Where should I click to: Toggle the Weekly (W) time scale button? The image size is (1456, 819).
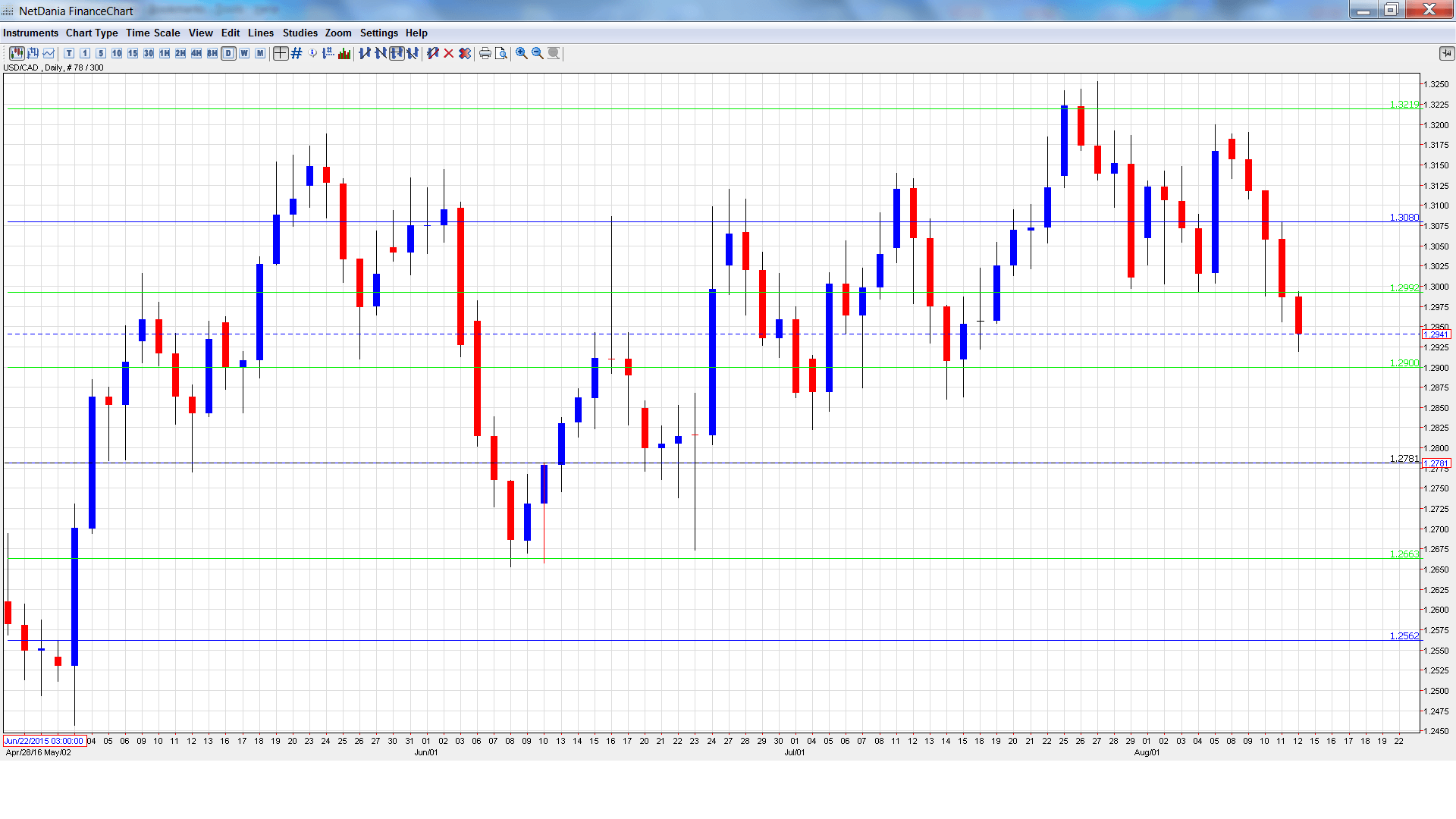[x=244, y=53]
